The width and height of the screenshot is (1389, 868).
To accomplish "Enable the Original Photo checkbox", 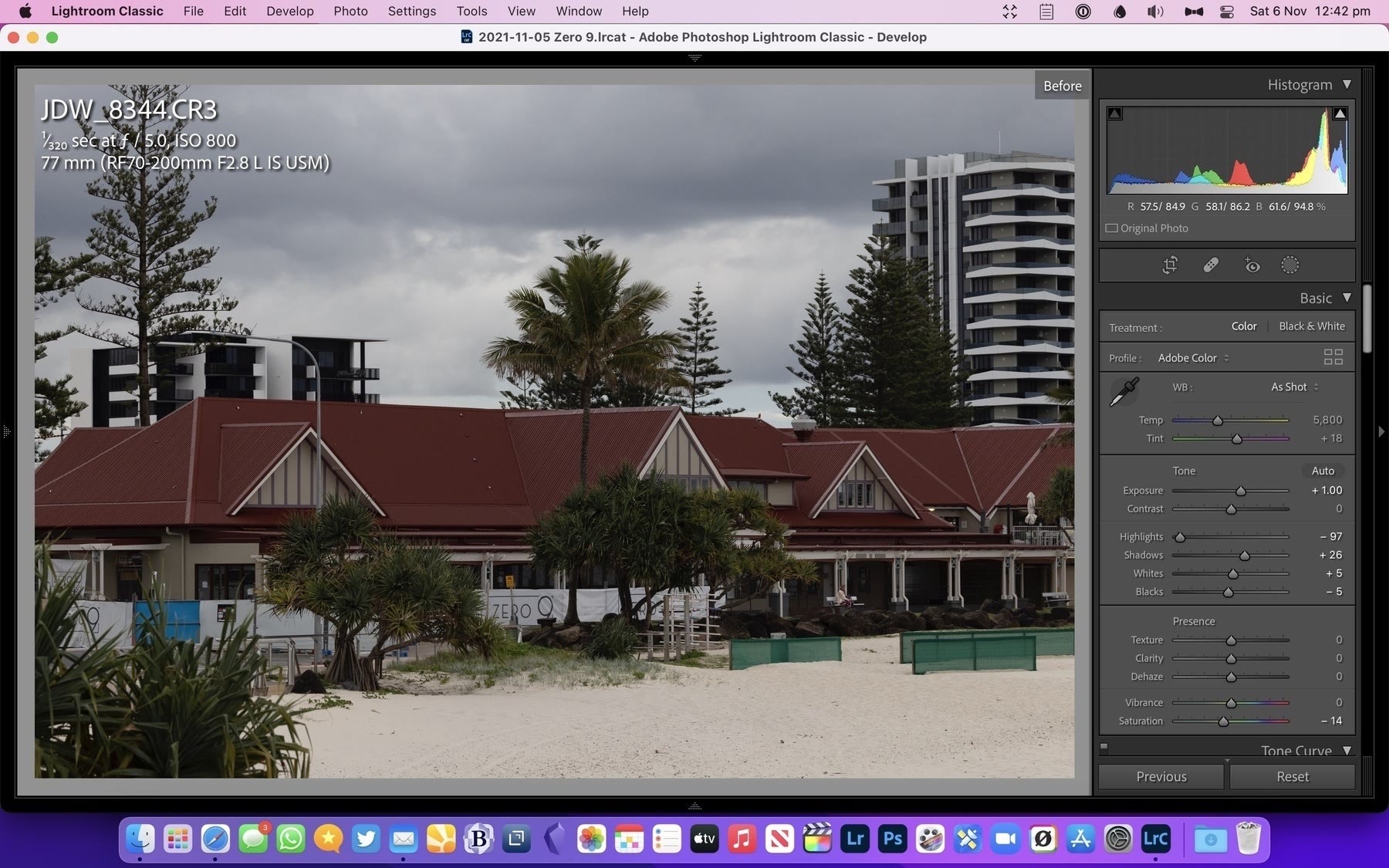I will click(x=1112, y=228).
